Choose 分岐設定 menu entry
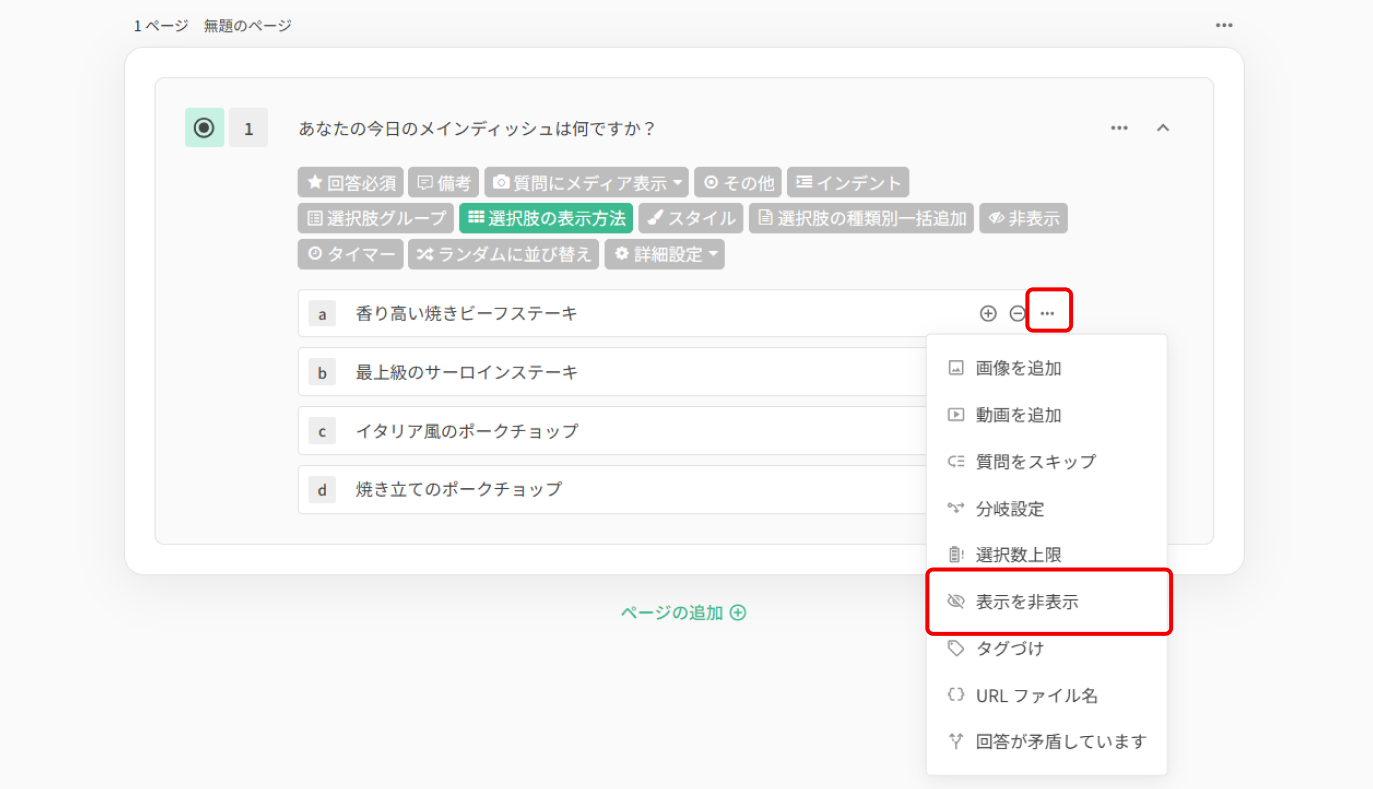Viewport: 1373px width, 789px height. coord(1047,508)
